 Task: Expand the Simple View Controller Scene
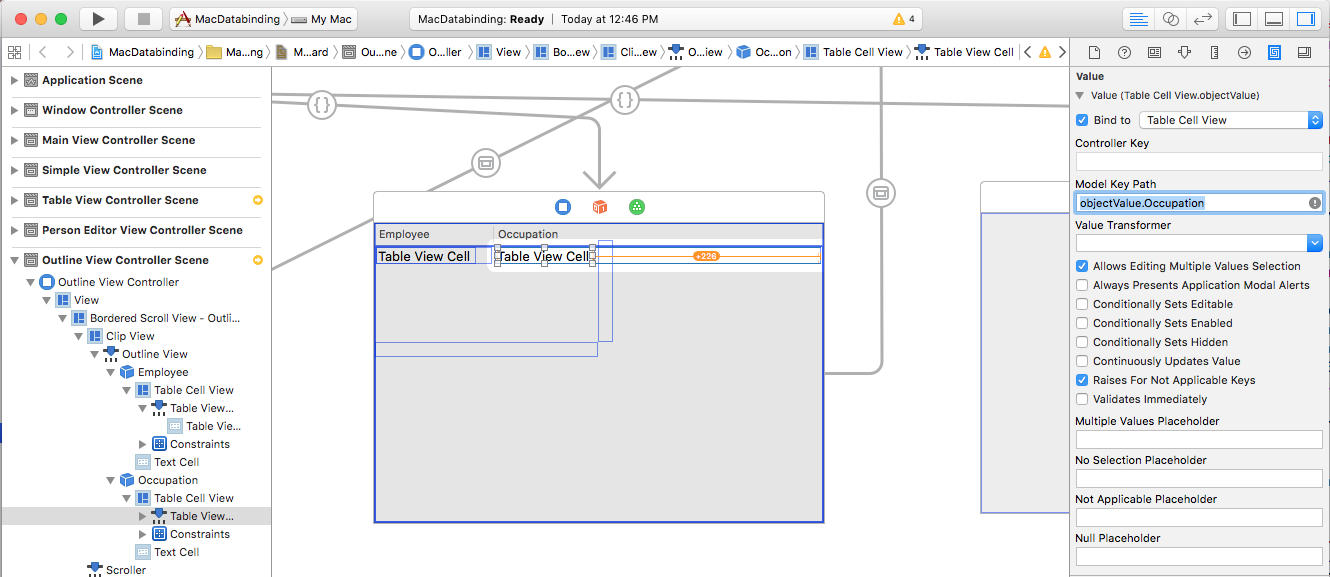click(x=14, y=170)
